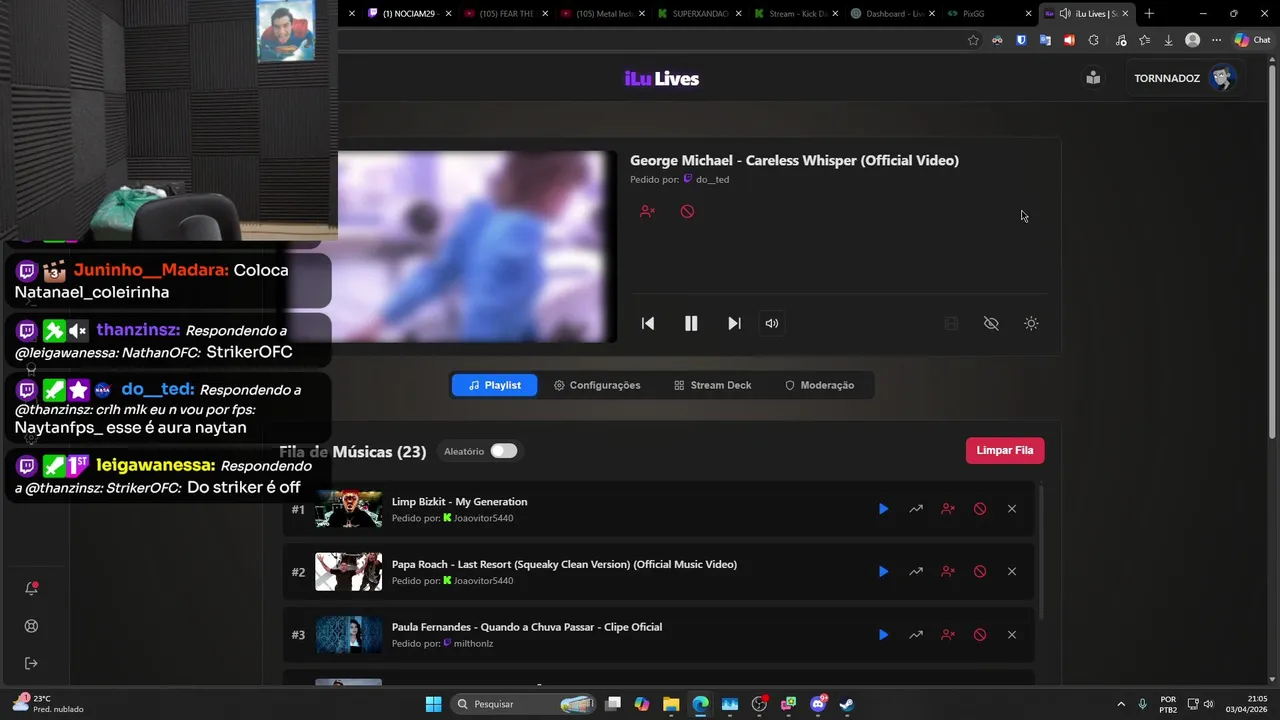Open File Explorer from the taskbar

tap(671, 704)
